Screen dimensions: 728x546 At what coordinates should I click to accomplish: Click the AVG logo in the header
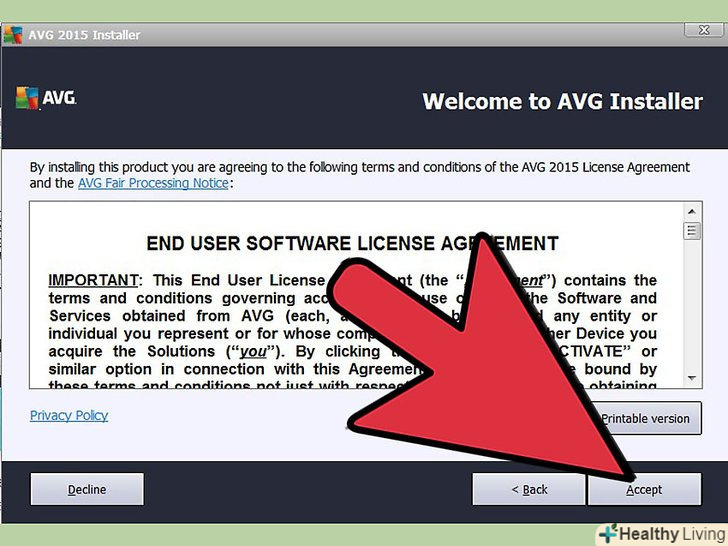tap(46, 98)
